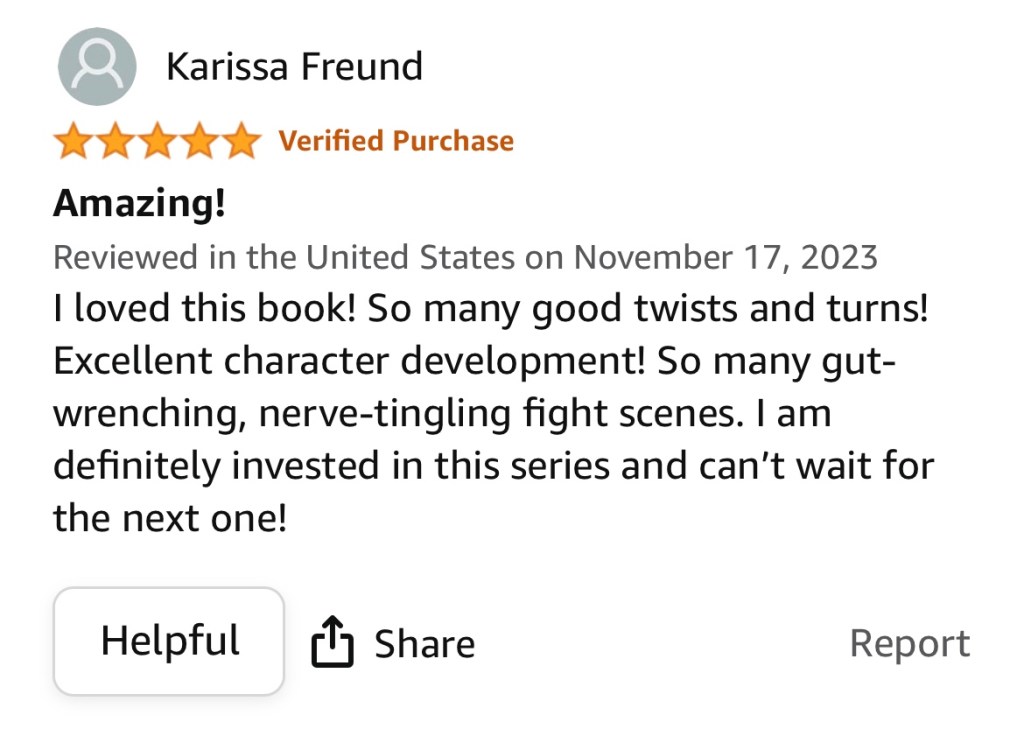The height and width of the screenshot is (750, 1024).
Task: Click the final line "the next one!"
Action: click(170, 517)
